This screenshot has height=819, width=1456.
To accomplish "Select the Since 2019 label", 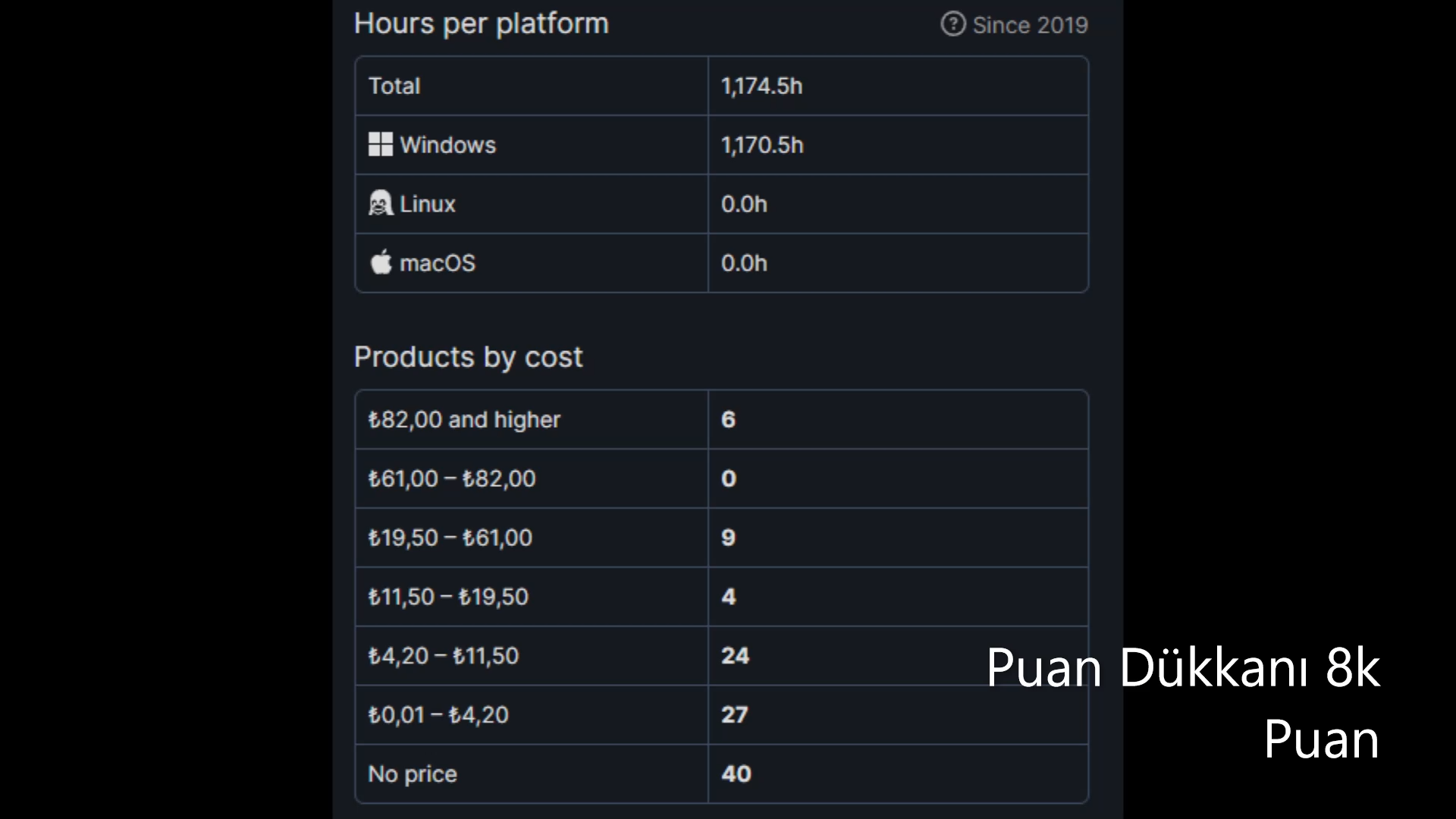I will (x=1030, y=25).
